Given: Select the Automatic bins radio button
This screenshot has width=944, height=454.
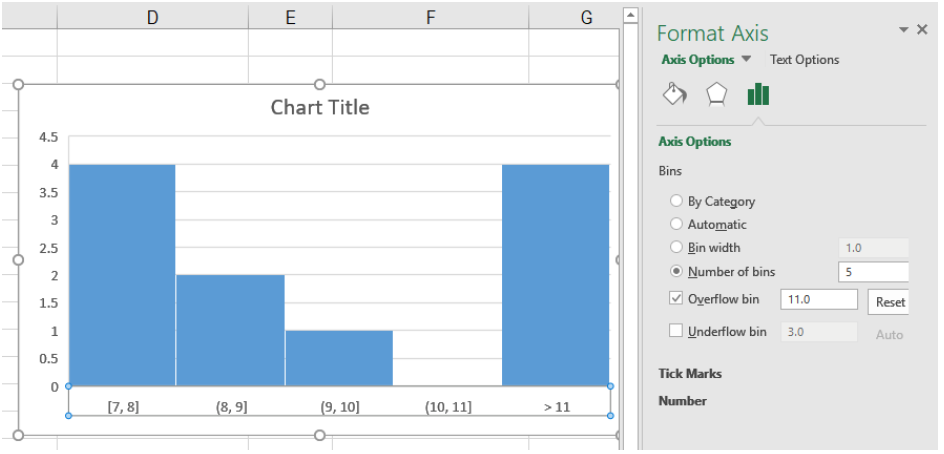Looking at the screenshot, I should tap(676, 225).
